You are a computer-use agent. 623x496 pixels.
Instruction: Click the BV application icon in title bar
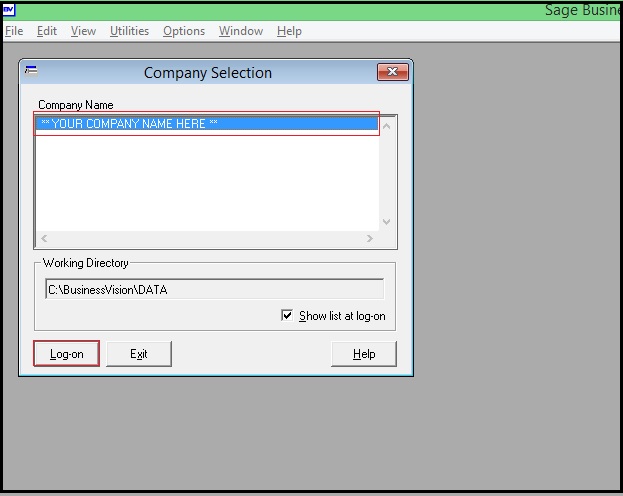click(x=9, y=10)
